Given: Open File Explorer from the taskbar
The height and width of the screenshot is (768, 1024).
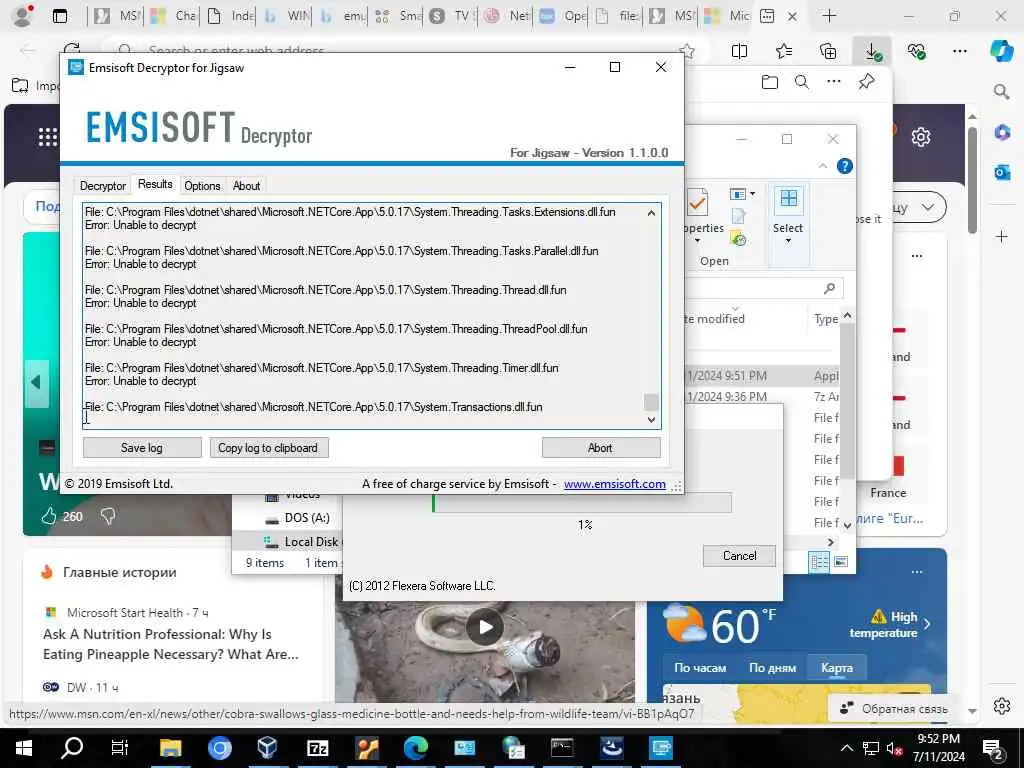Looking at the screenshot, I should coord(170,748).
